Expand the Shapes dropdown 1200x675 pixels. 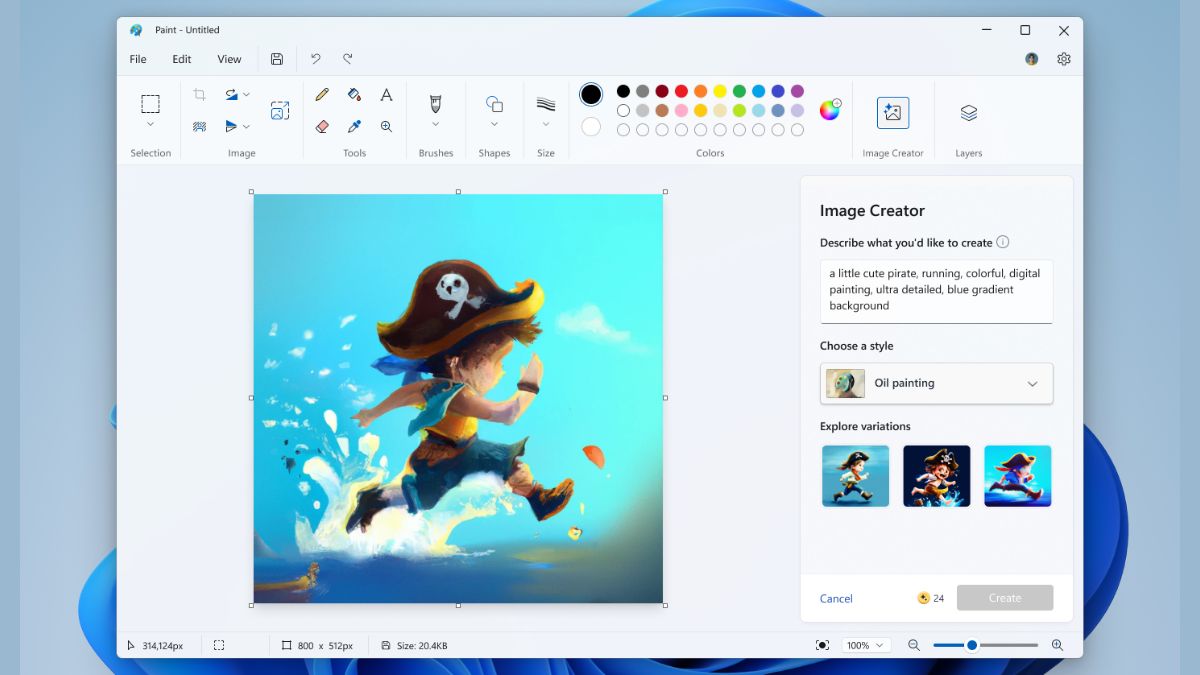494,126
